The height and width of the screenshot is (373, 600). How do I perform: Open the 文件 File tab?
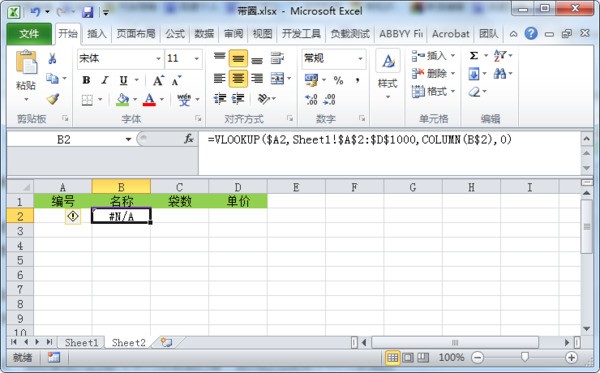pyautogui.click(x=29, y=34)
